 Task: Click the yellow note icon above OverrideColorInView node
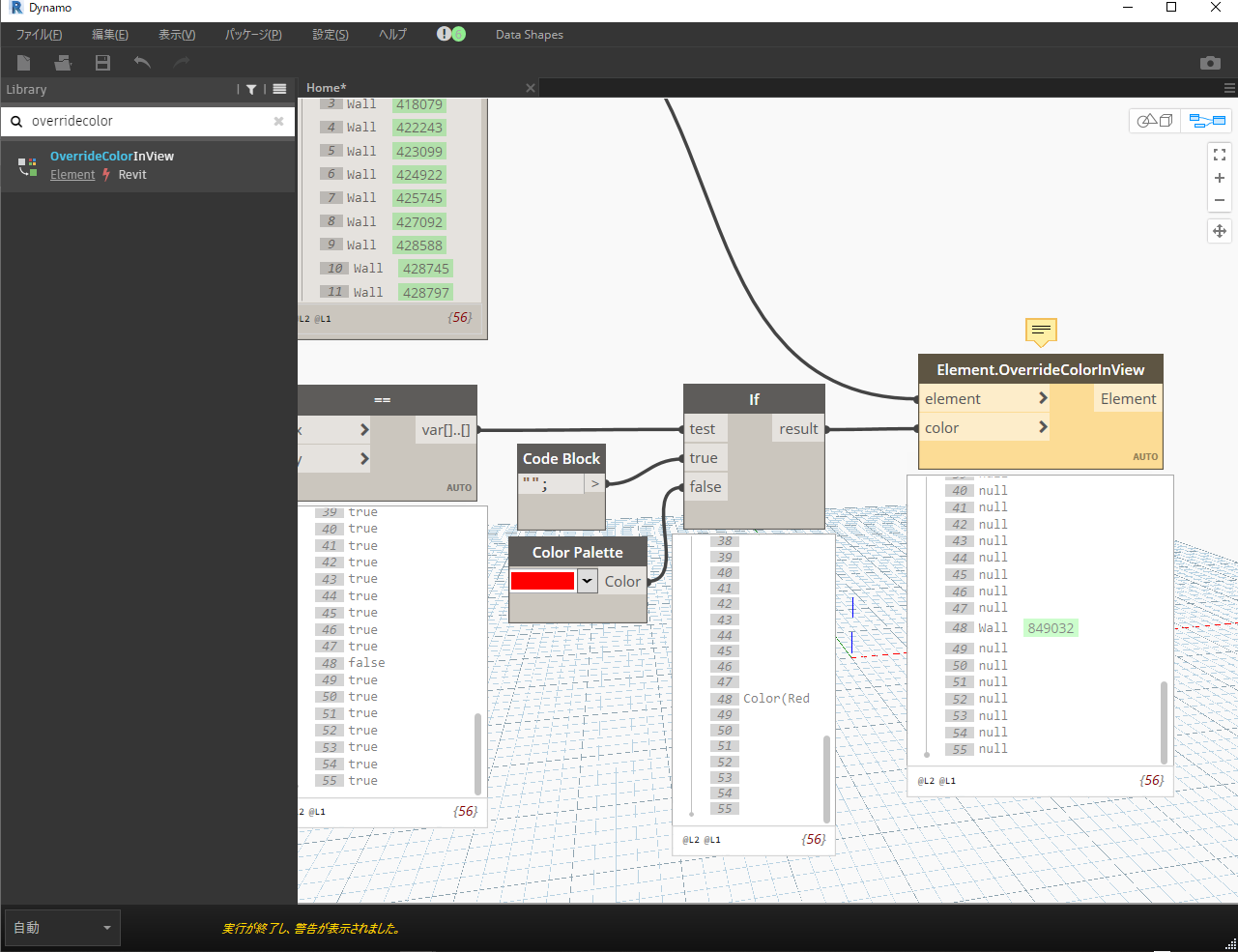1041,332
